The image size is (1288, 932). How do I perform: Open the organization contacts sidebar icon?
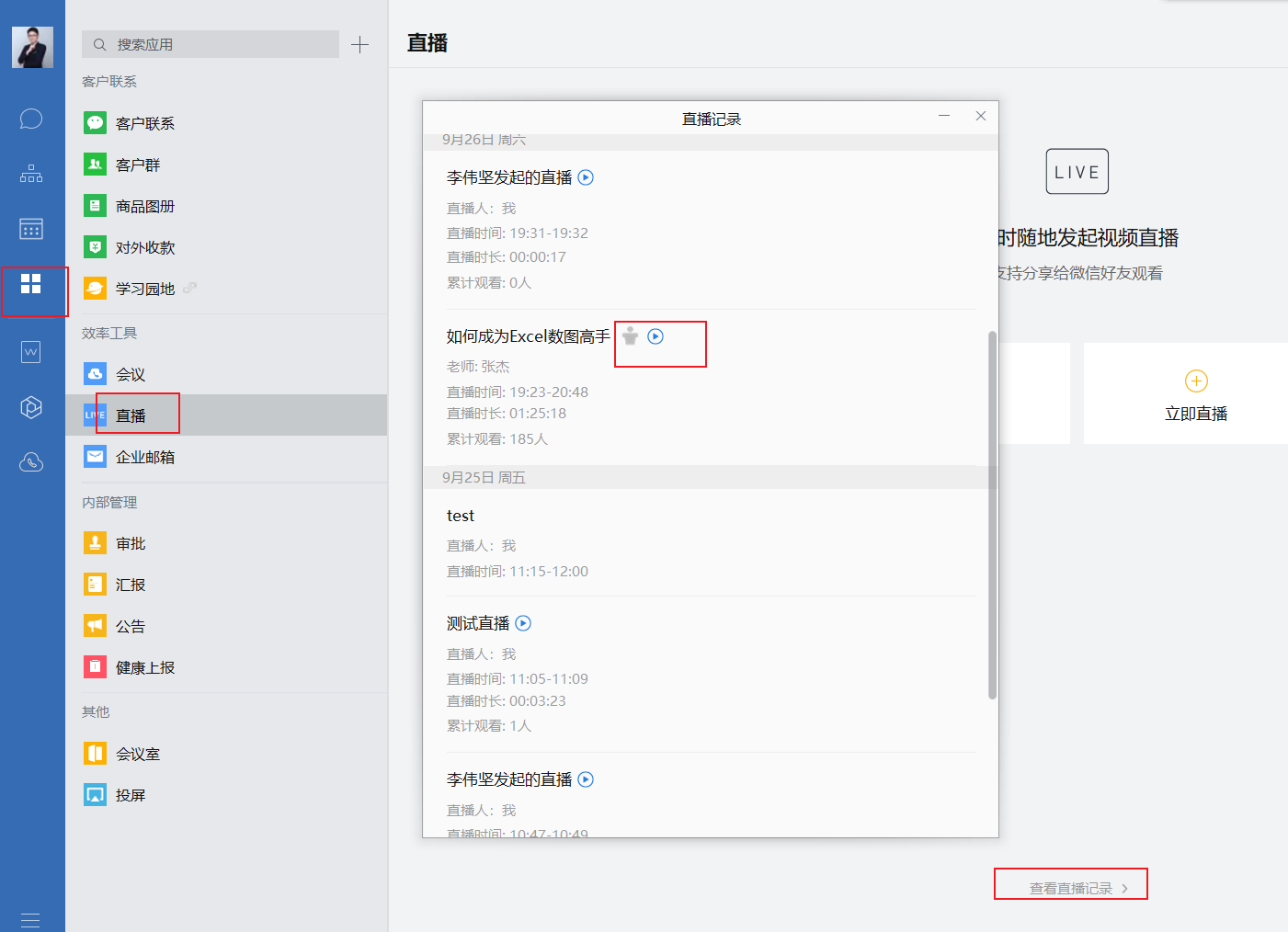[x=31, y=174]
